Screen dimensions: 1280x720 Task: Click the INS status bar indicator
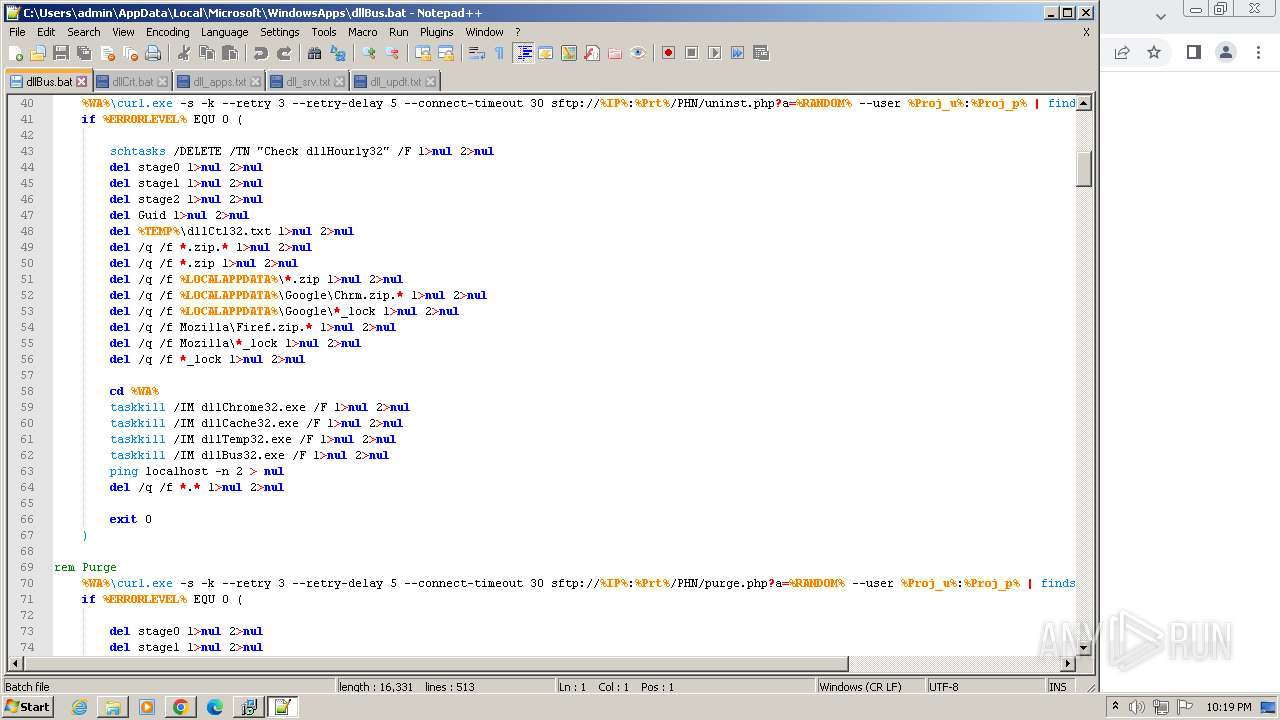1057,687
